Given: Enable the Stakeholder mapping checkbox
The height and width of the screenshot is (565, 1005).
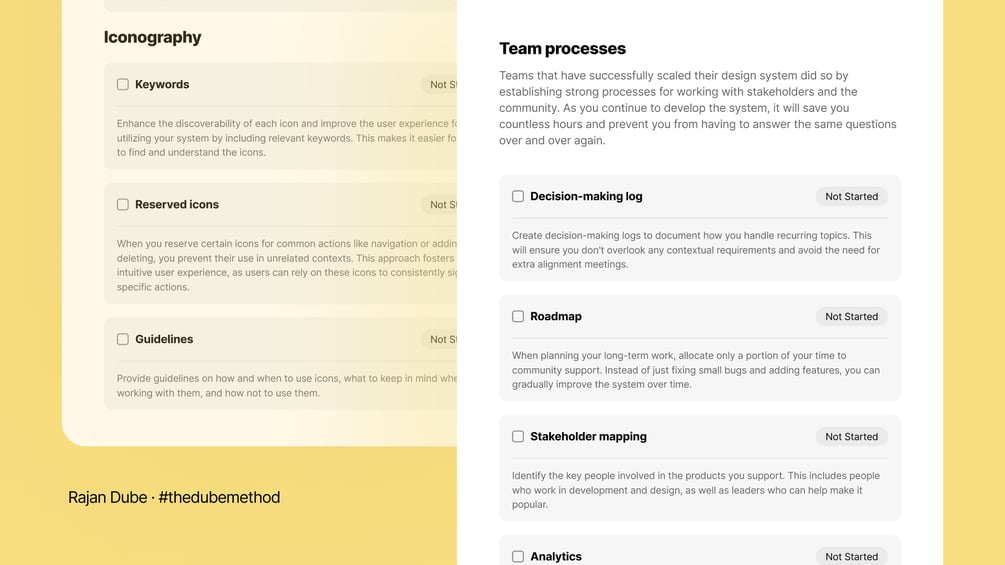Looking at the screenshot, I should [x=518, y=437].
